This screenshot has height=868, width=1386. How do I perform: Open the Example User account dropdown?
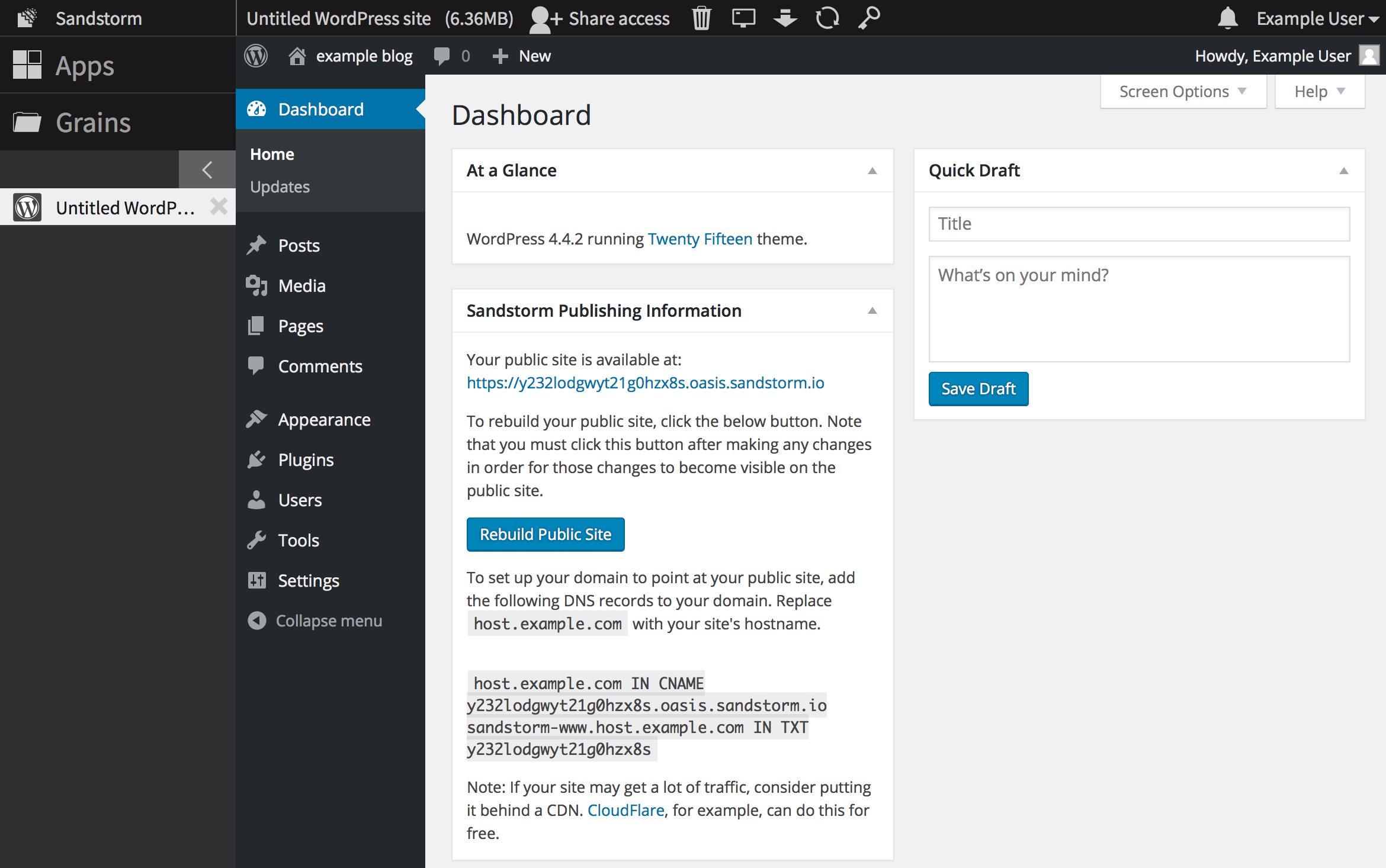[x=1317, y=18]
